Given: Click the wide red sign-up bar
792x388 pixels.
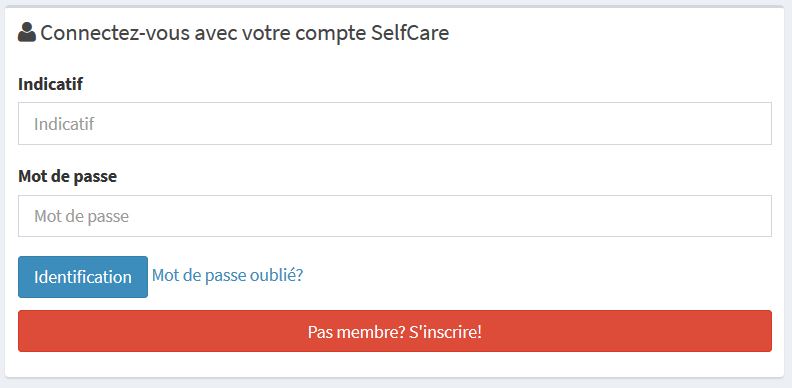Looking at the screenshot, I should coord(395,331).
